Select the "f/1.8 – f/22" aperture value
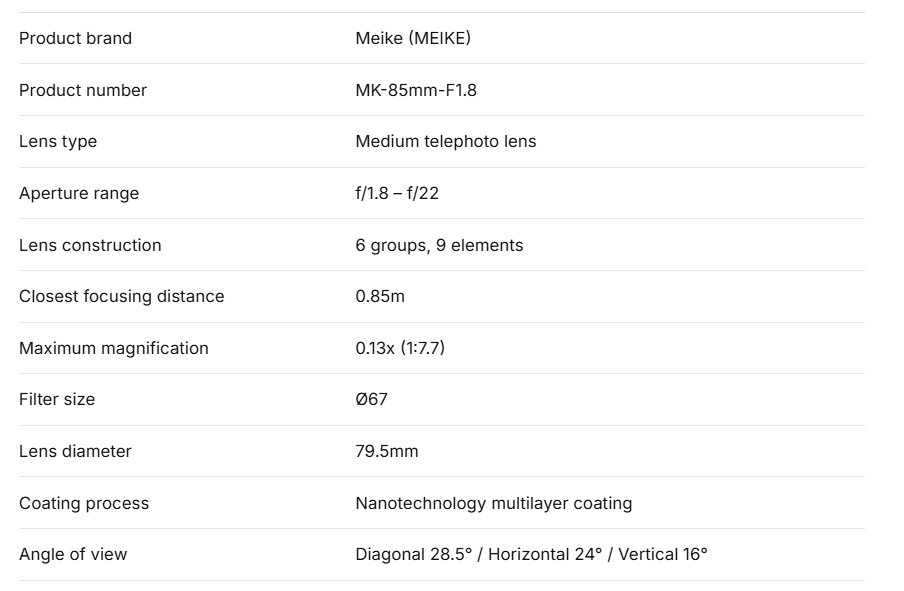The height and width of the screenshot is (591, 904). (397, 193)
